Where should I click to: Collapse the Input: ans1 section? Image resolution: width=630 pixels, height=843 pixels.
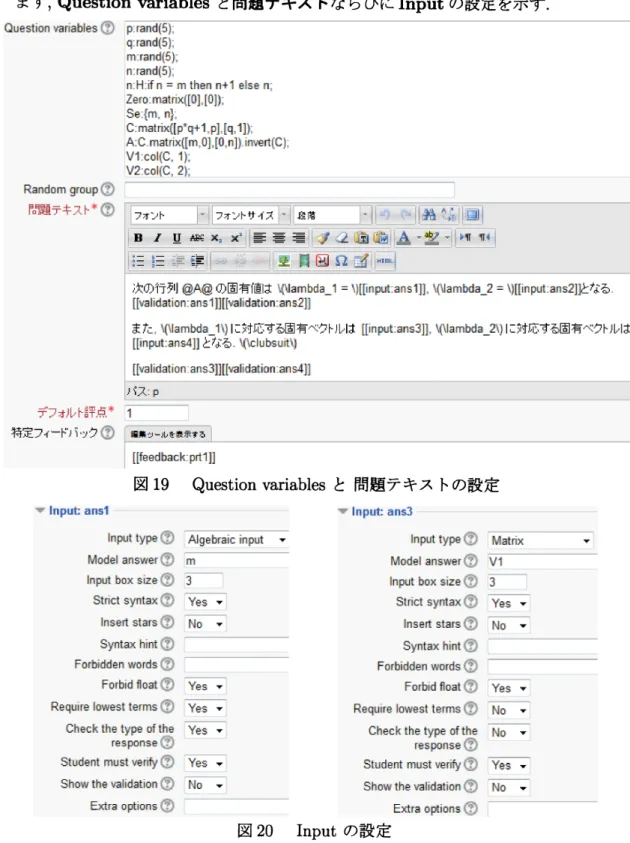pyautogui.click(x=40, y=510)
